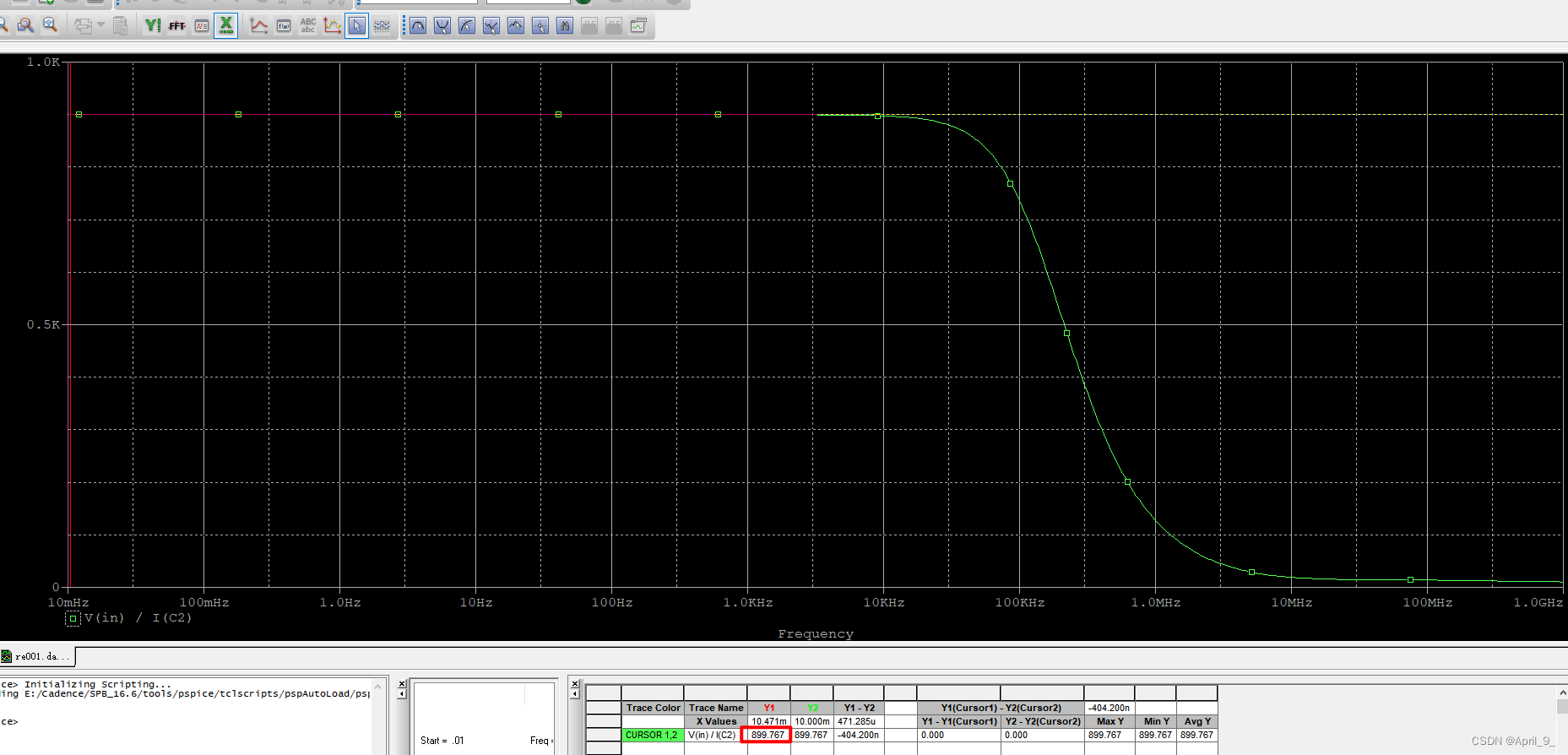
Task: Click the Mark Data Points icon
Action: tap(333, 25)
